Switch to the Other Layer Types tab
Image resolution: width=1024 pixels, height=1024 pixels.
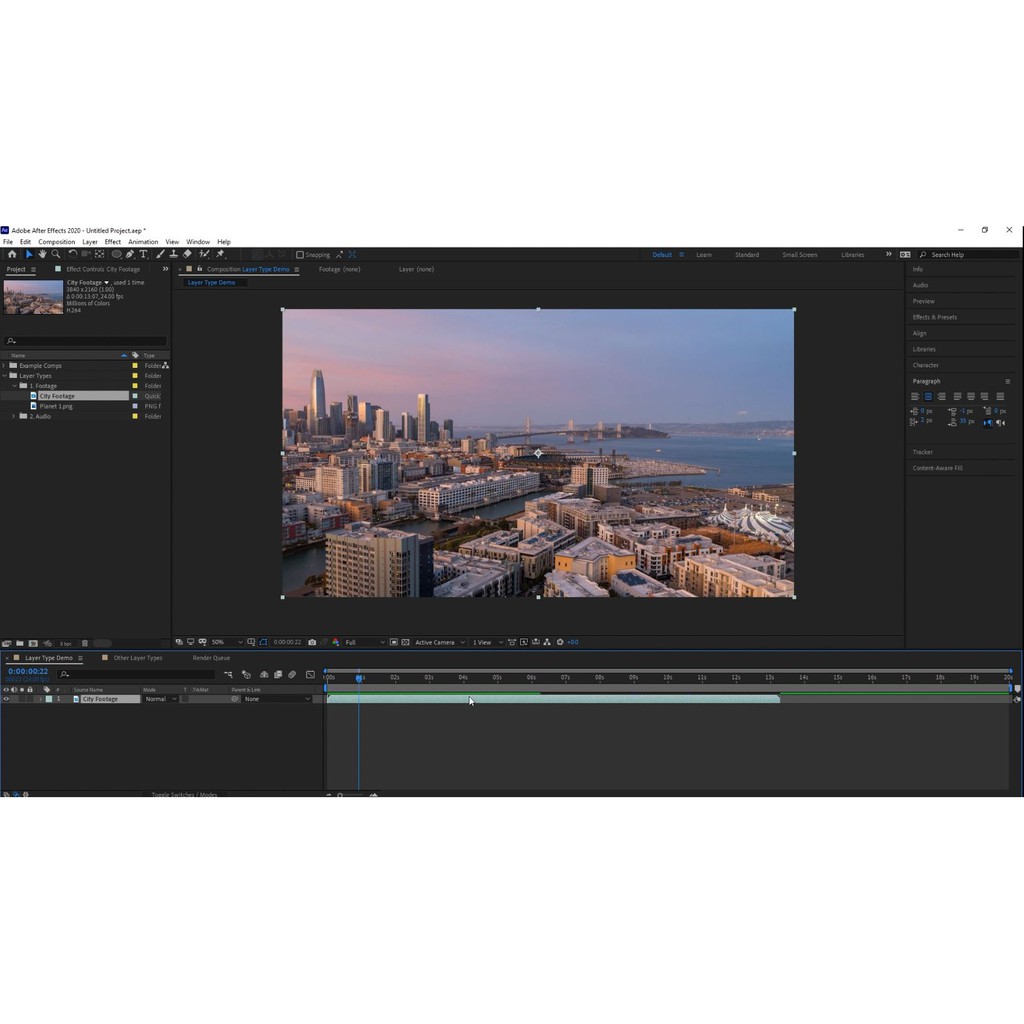coord(137,658)
